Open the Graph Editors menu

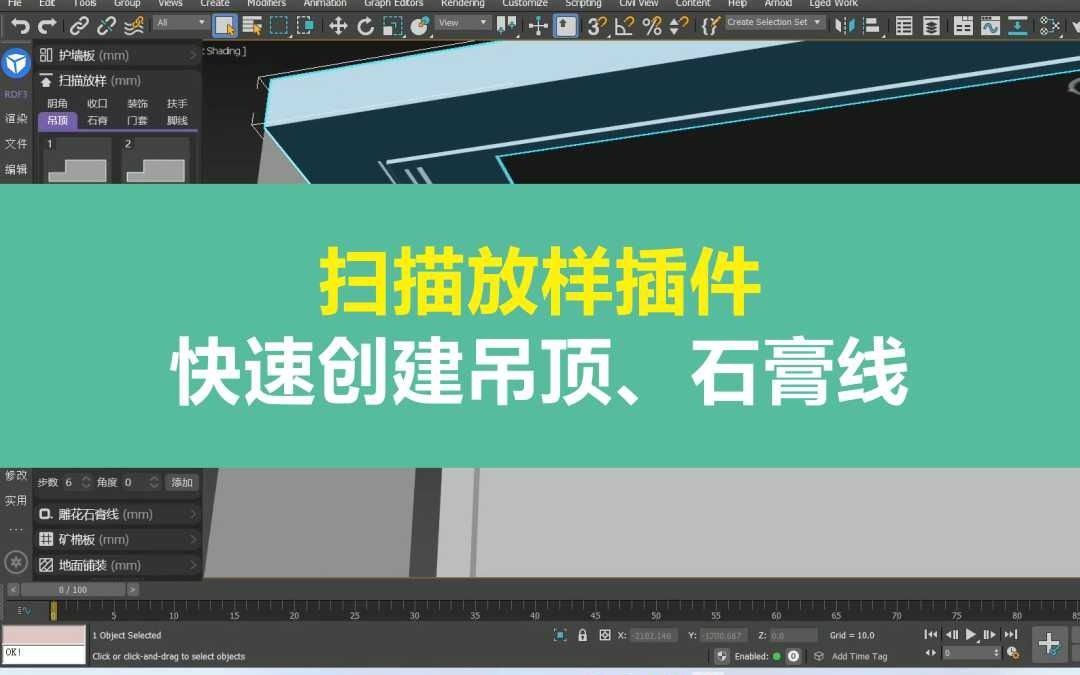pyautogui.click(x=393, y=3)
